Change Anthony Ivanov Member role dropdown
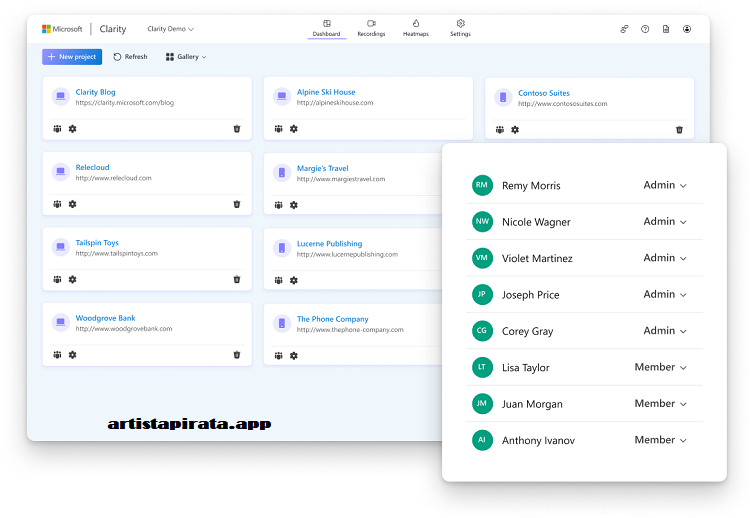Image resolution: width=750 pixels, height=518 pixels. pos(661,440)
